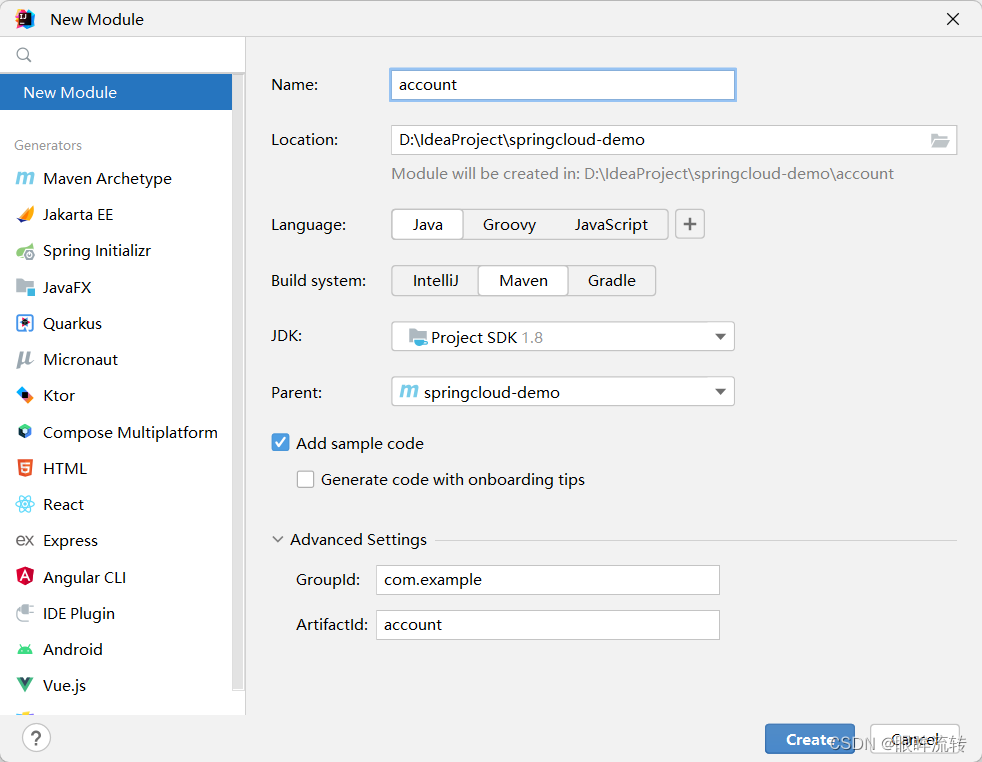Choose the Spring Initializr leaf icon
This screenshot has width=982, height=762.
click(24, 251)
